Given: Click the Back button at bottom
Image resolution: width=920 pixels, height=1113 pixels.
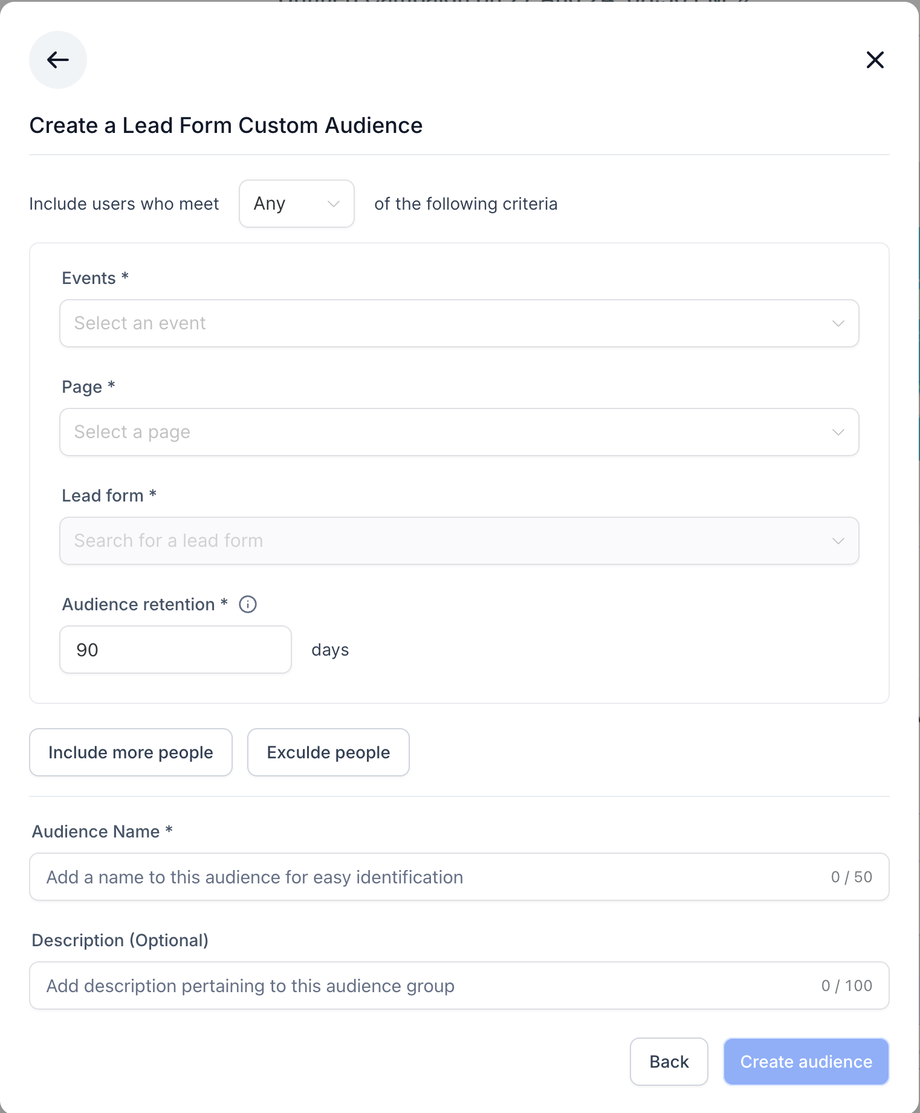Looking at the screenshot, I should point(668,1062).
